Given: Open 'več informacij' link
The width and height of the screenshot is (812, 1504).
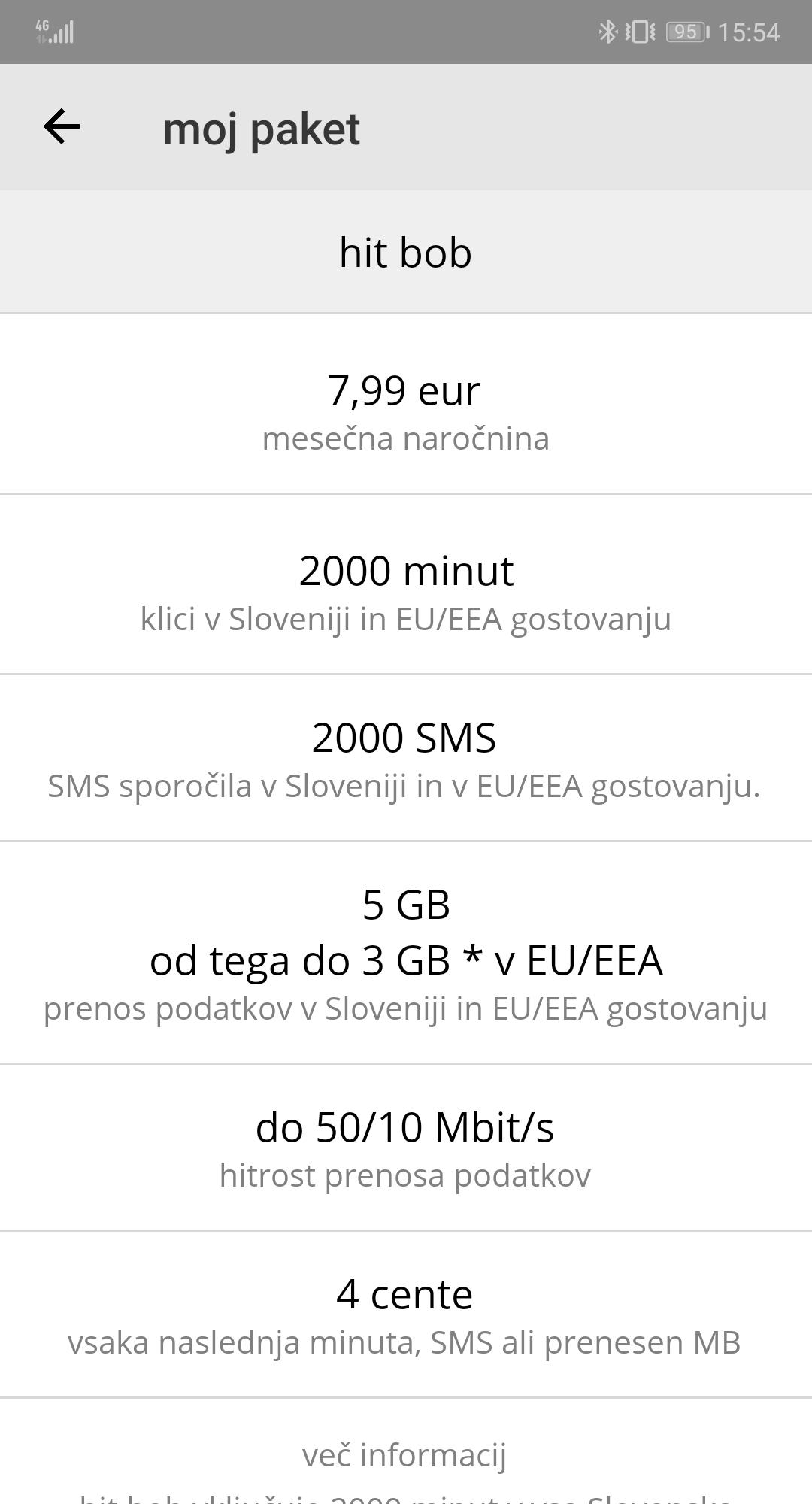Looking at the screenshot, I should tap(404, 1455).
